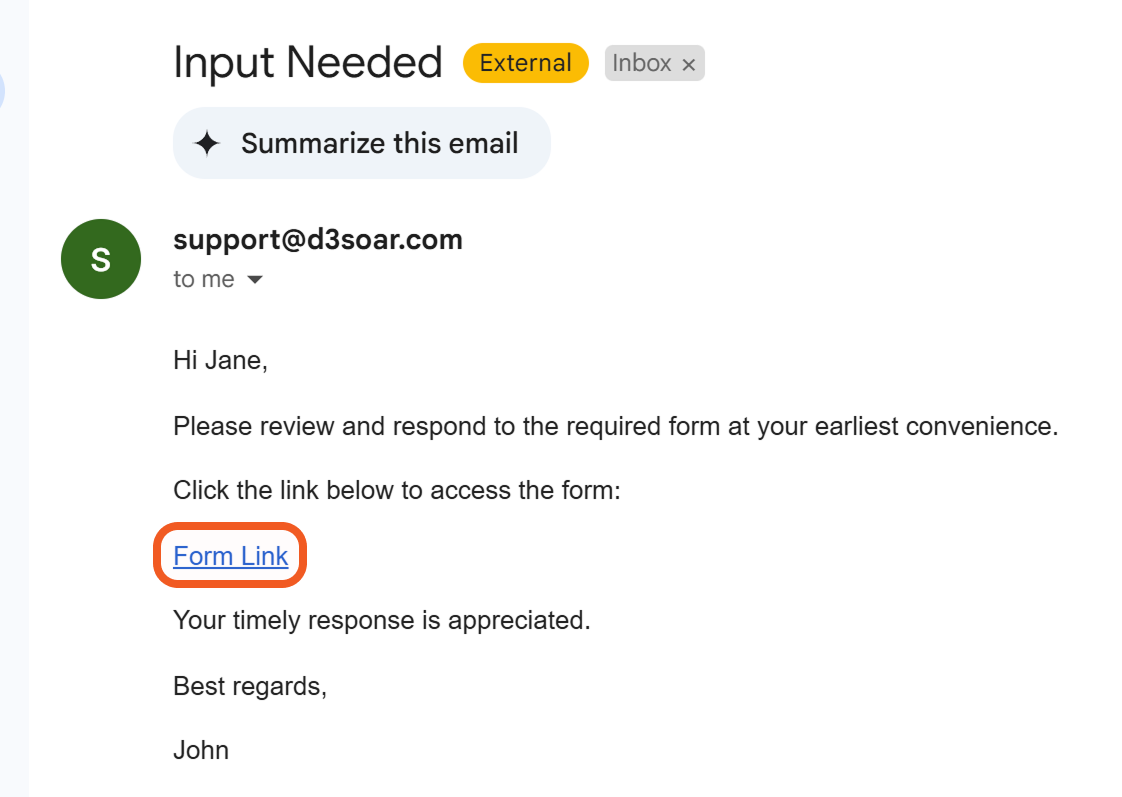This screenshot has height=797, width=1122.
Task: Expand recipient details with the arrow
Action: point(255,280)
